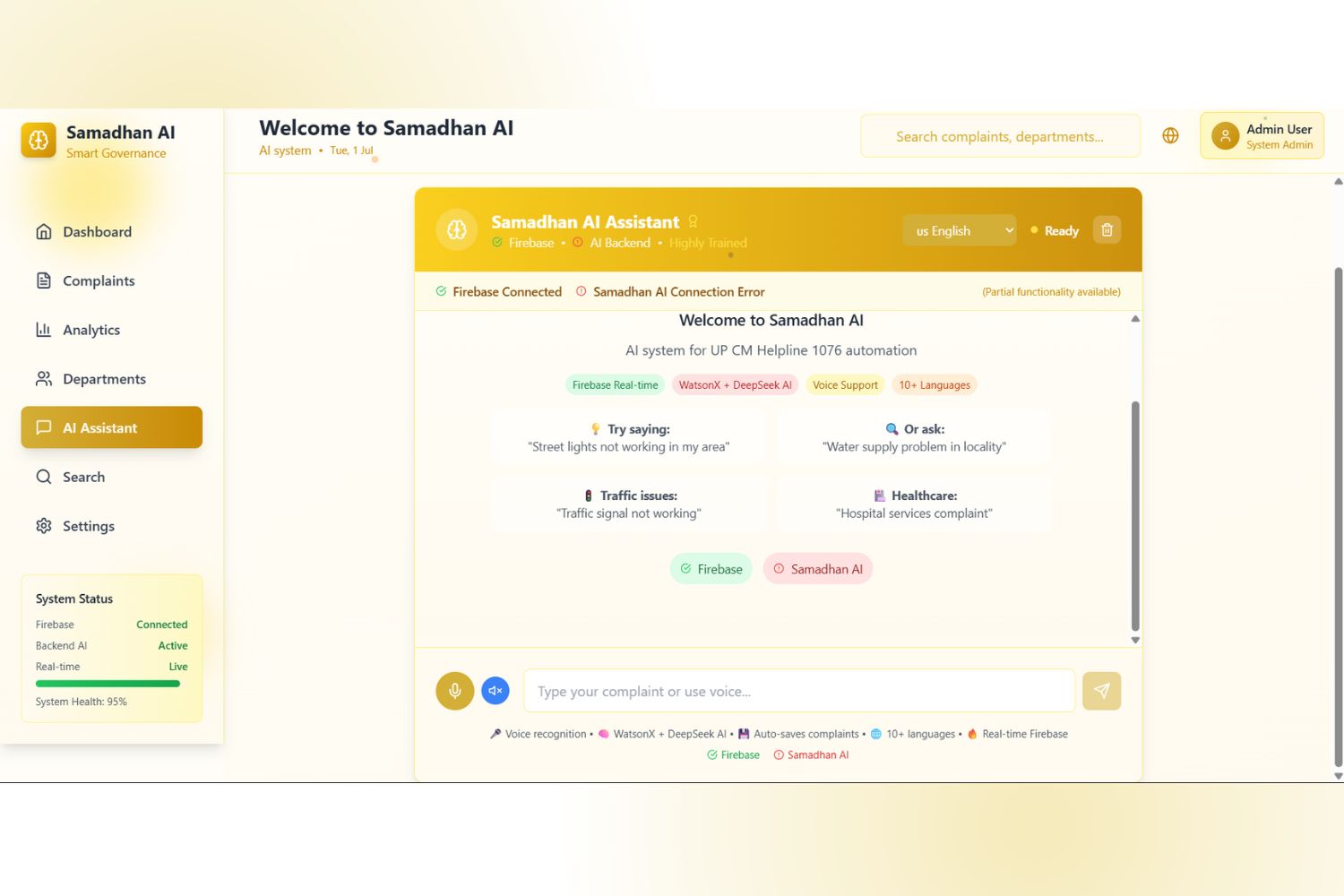This screenshot has width=1344, height=896.
Task: Click the AI Backend status in header
Action: tap(611, 243)
